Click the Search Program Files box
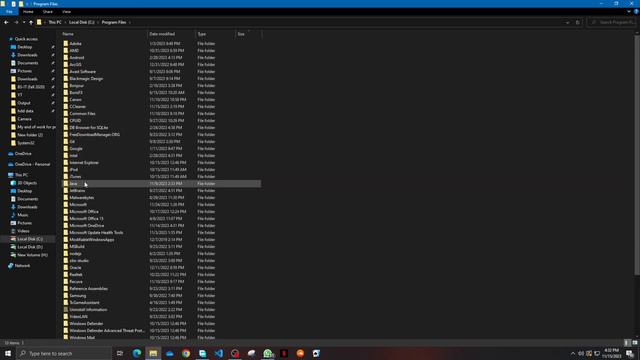 [612, 22]
